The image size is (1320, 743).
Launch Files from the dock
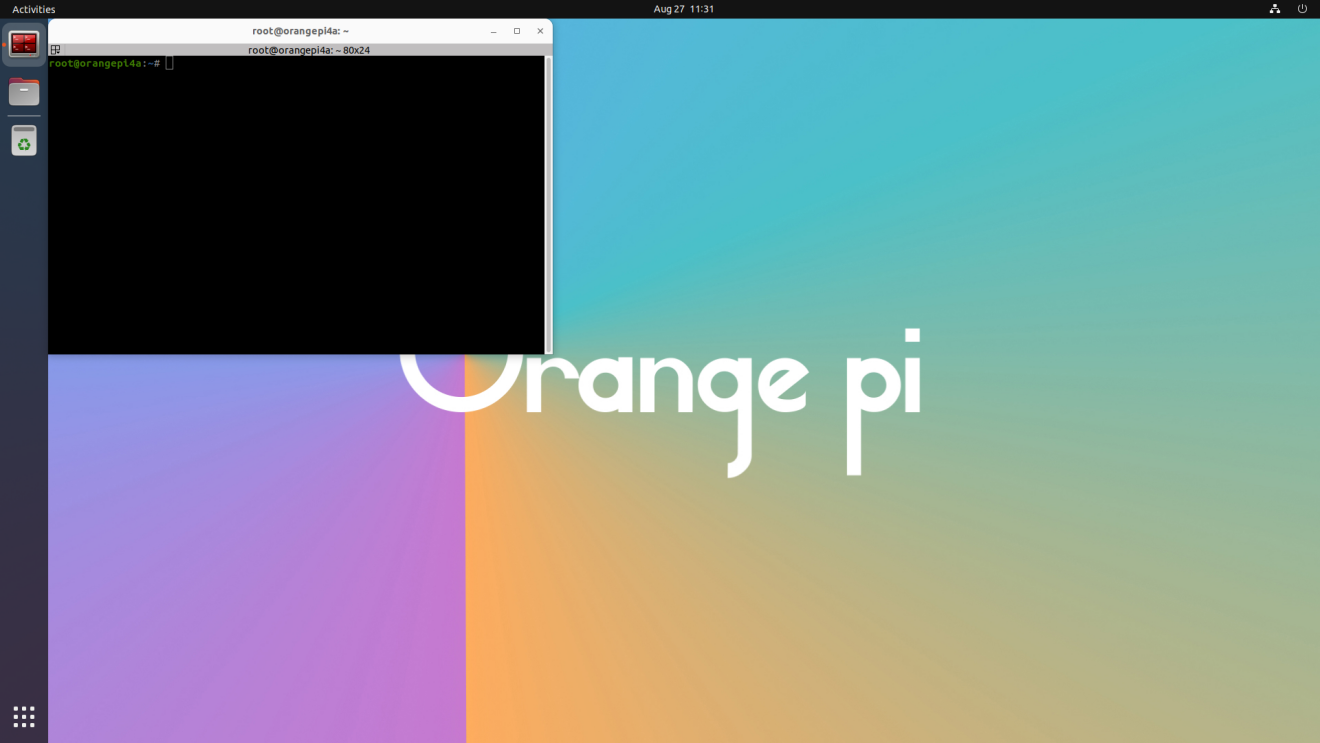(x=24, y=92)
